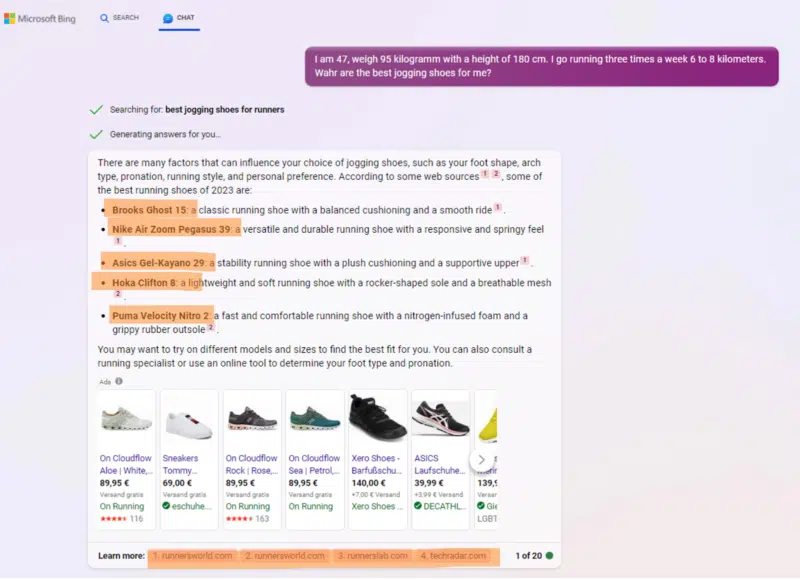Switch to the Search tab
This screenshot has height=580, width=800.
(119, 18)
